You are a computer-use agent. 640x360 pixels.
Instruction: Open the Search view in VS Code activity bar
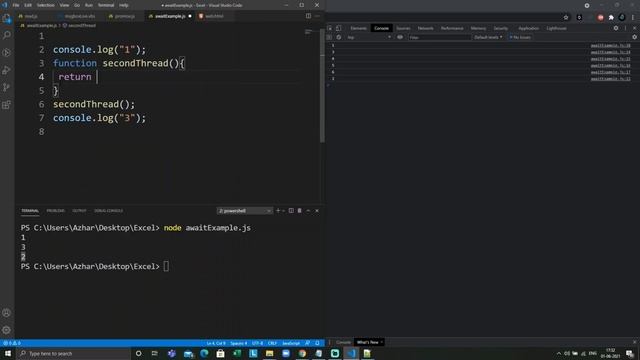[x=7, y=36]
